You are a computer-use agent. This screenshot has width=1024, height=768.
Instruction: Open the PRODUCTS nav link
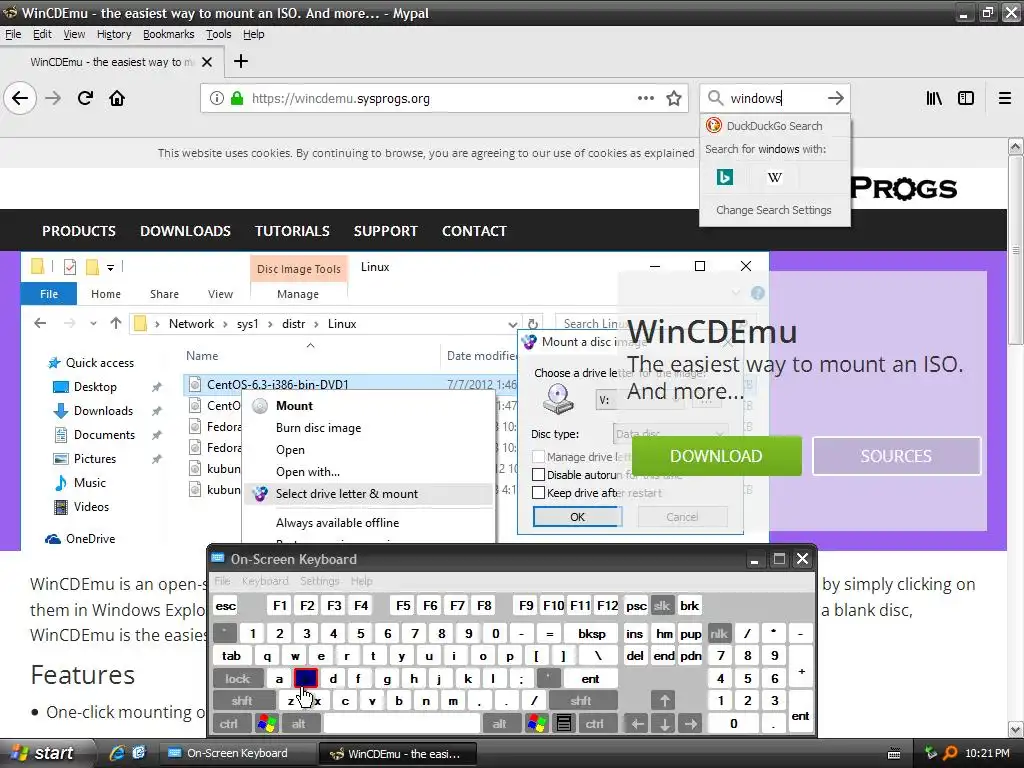pos(78,231)
